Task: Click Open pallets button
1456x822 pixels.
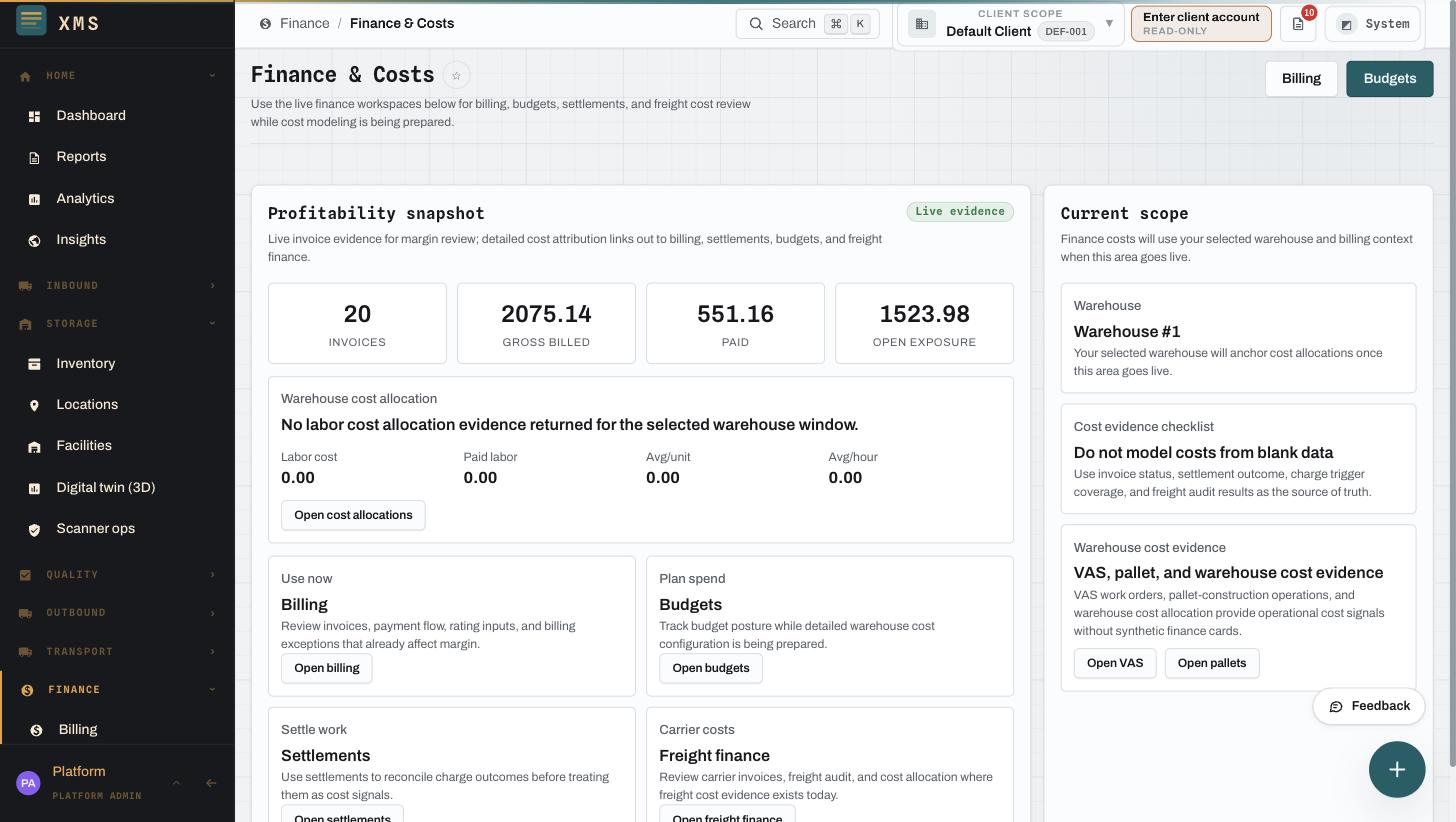Action: pos(1212,663)
